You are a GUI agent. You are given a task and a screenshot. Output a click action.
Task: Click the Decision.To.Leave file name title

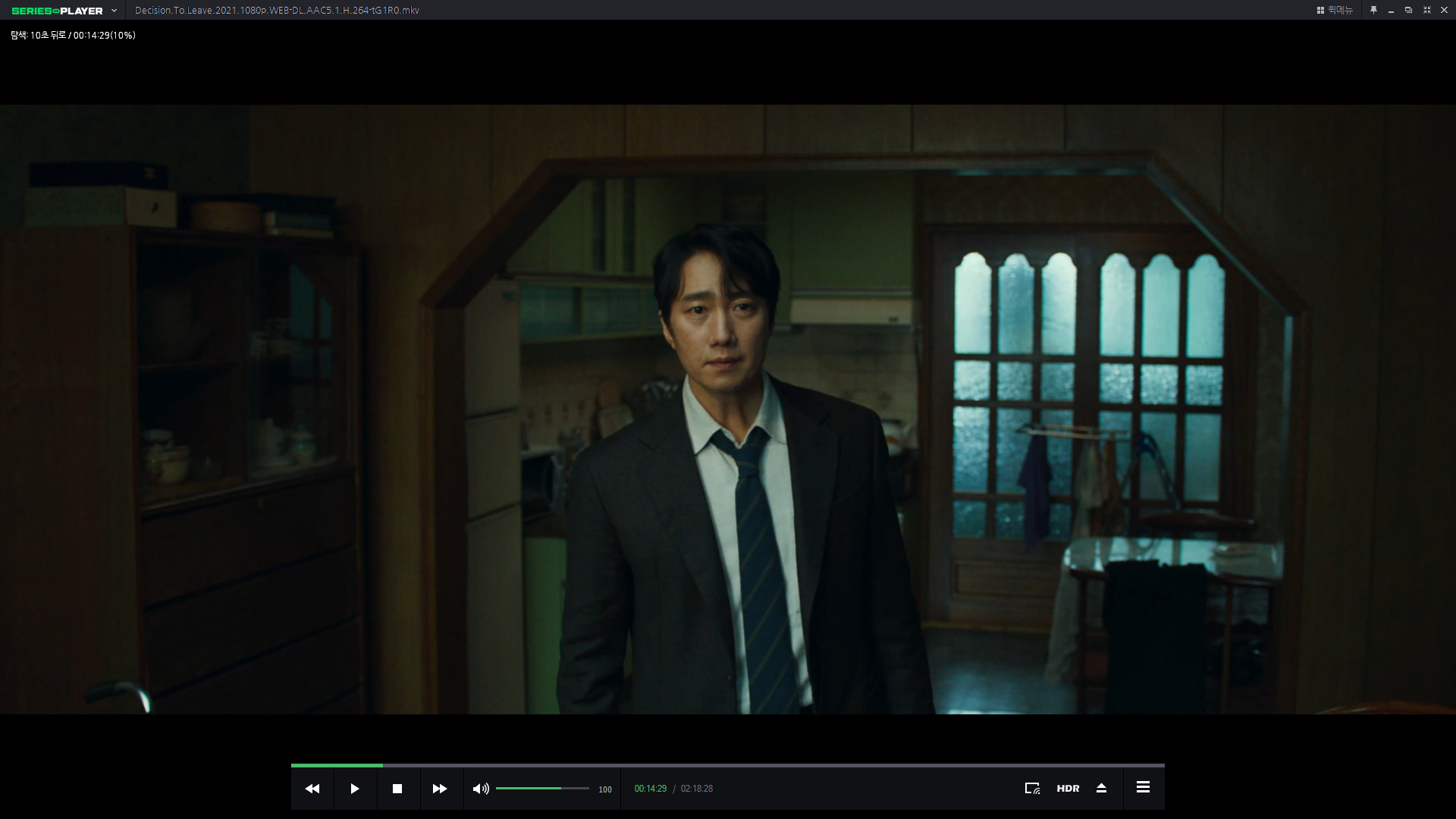pyautogui.click(x=277, y=11)
